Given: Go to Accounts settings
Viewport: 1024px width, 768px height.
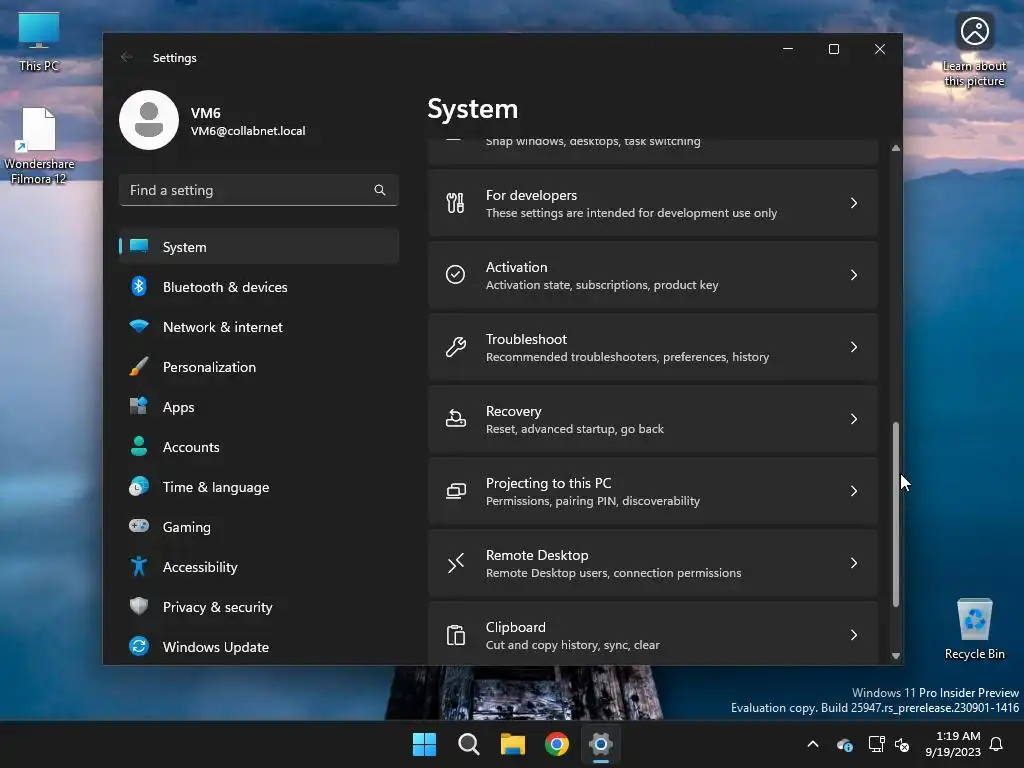Looking at the screenshot, I should (259, 447).
